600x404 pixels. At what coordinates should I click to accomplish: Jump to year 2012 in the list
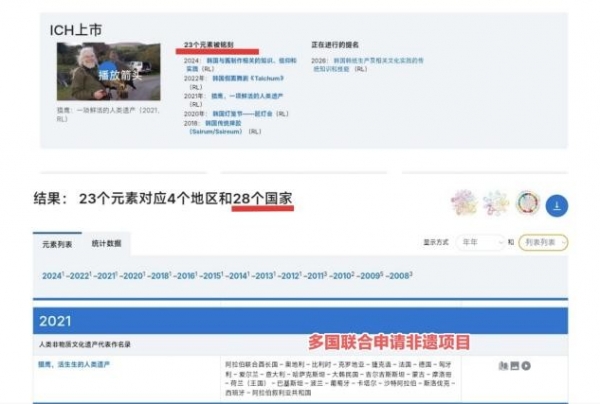(291, 276)
